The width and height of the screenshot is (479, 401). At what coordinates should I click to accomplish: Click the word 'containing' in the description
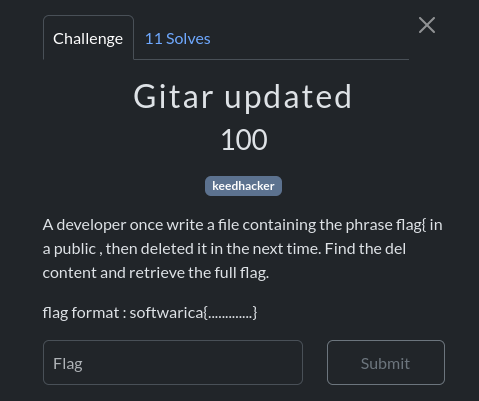tap(279, 225)
